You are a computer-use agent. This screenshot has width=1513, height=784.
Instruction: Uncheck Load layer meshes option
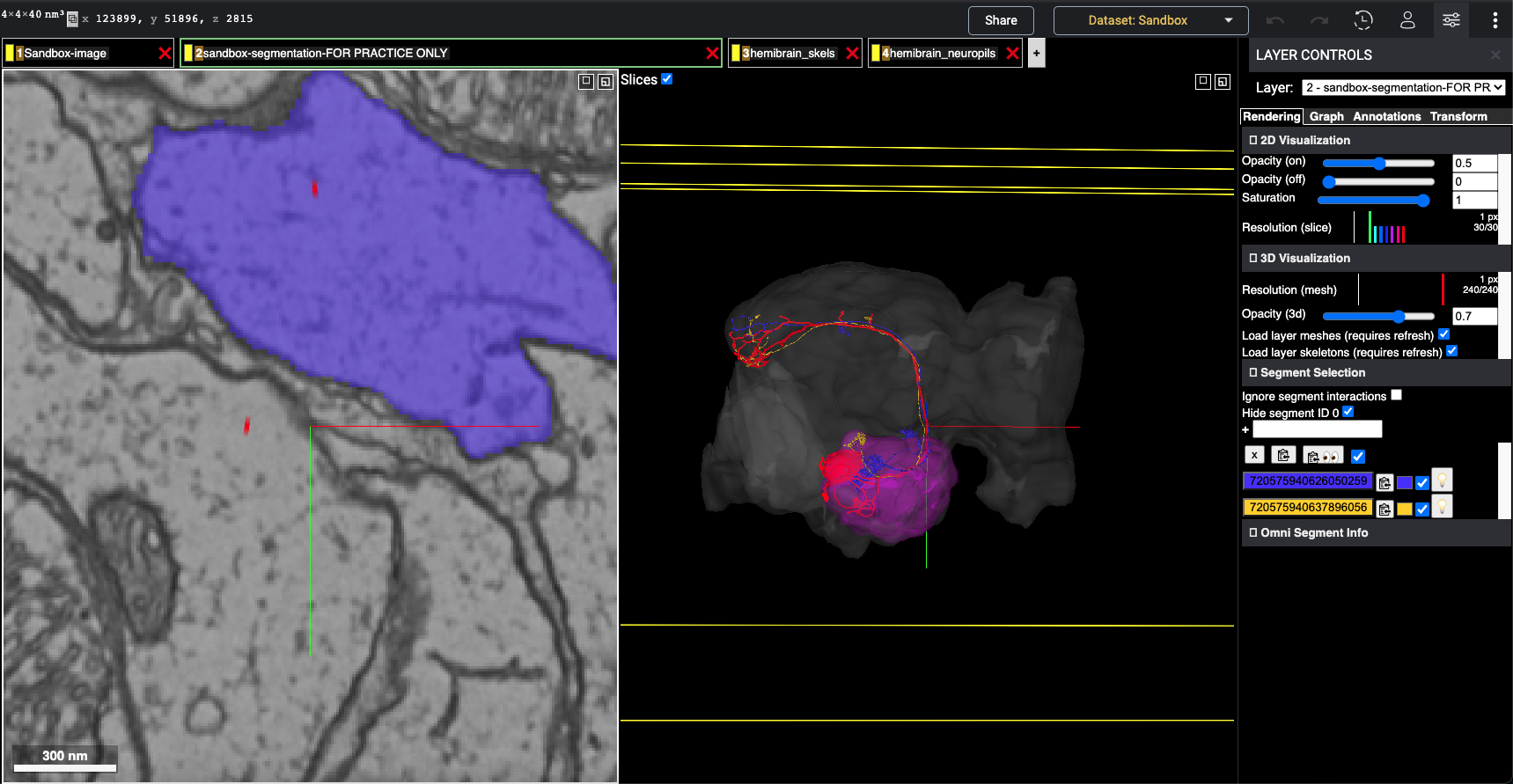(1443, 334)
